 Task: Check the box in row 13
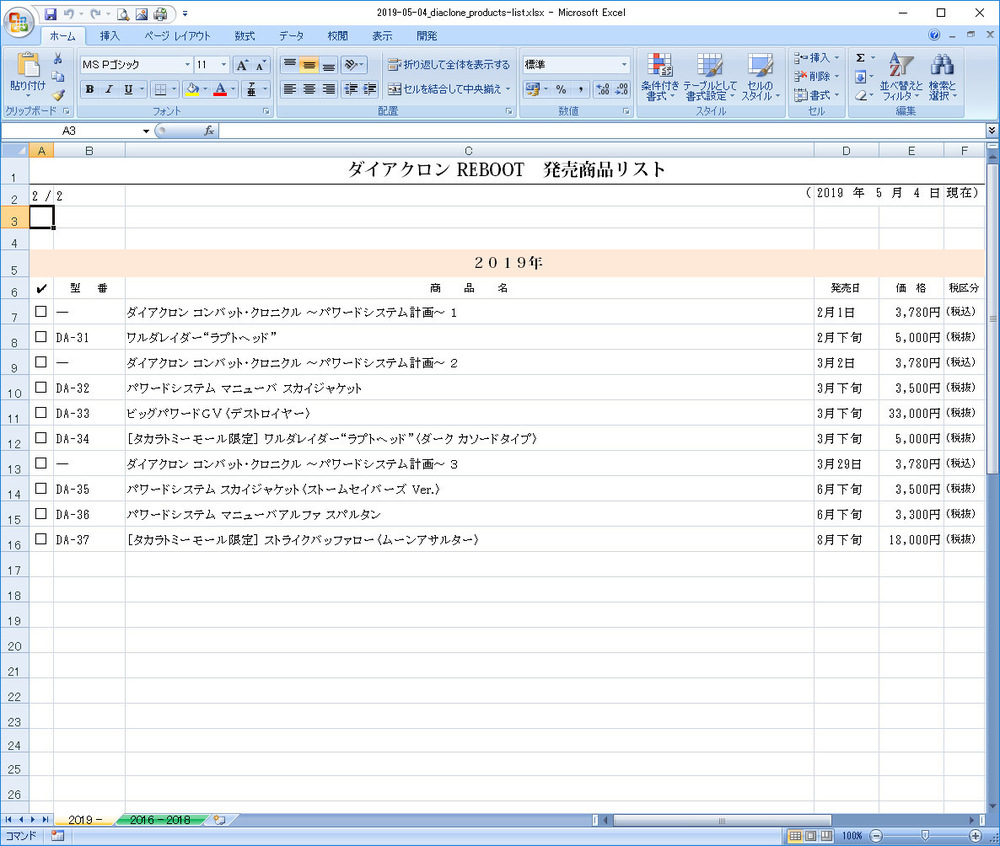pos(41,463)
